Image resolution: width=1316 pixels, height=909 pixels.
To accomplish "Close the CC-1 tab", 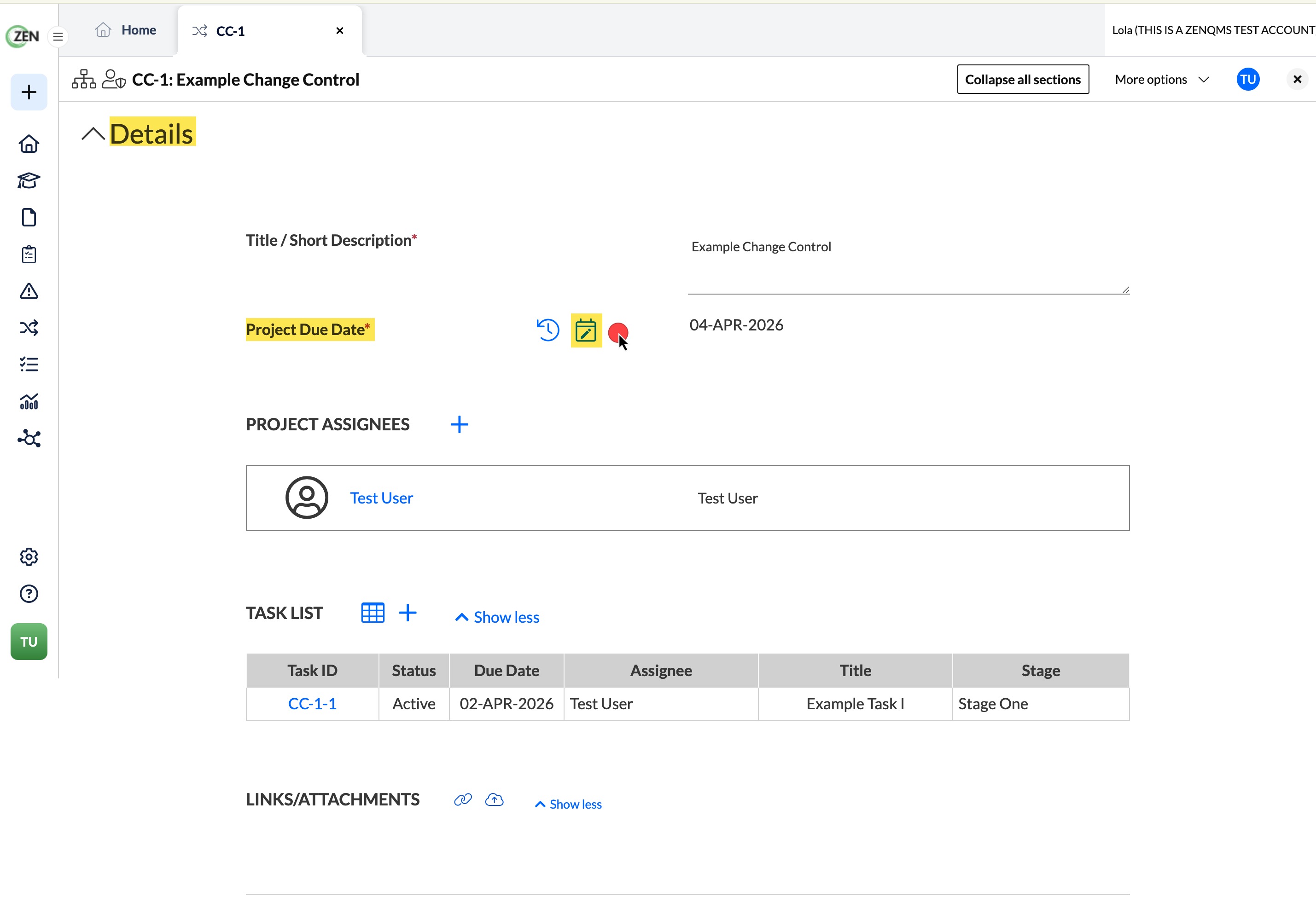I will pos(340,31).
